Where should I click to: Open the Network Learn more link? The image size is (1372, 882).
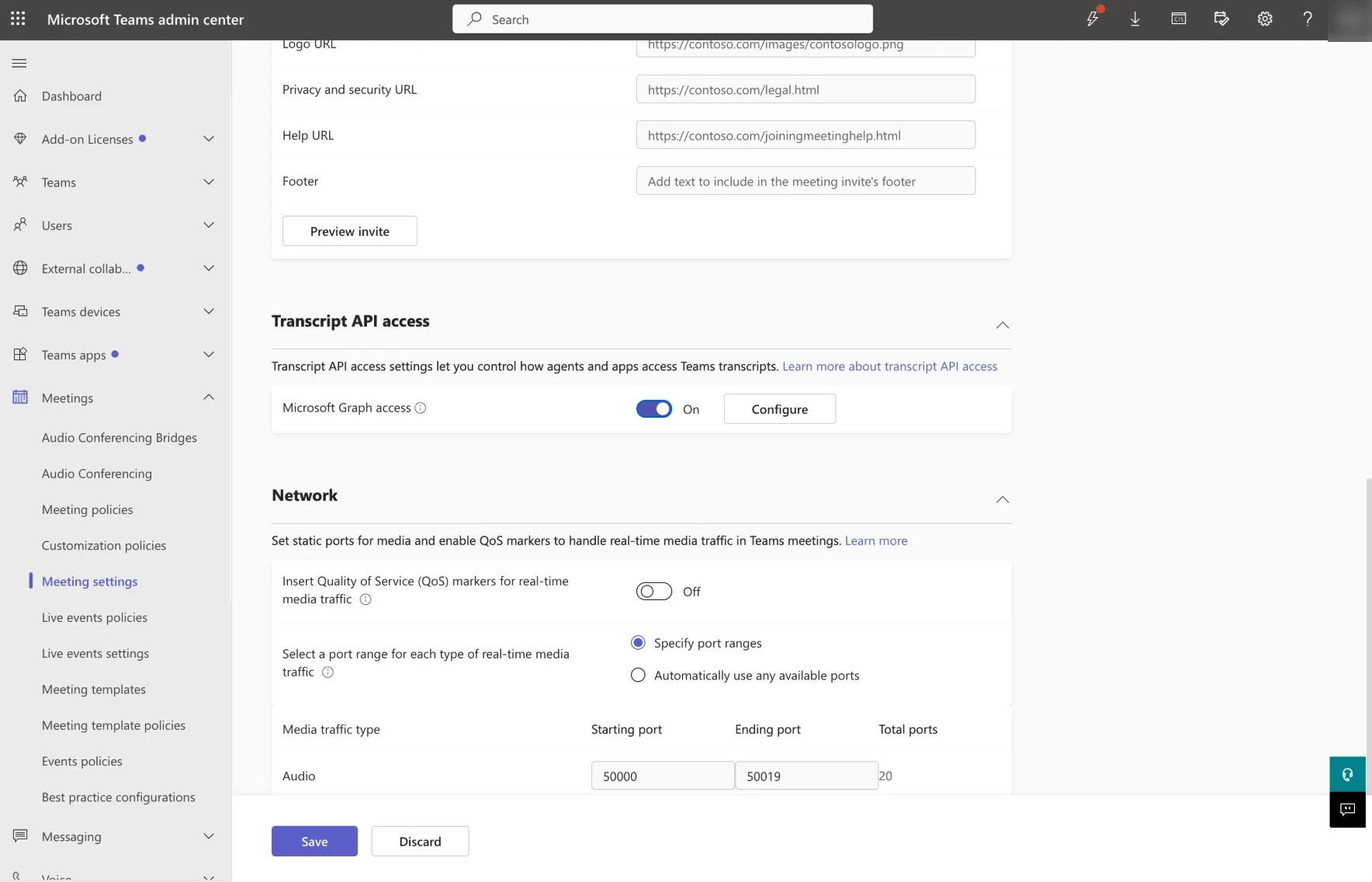pos(876,540)
